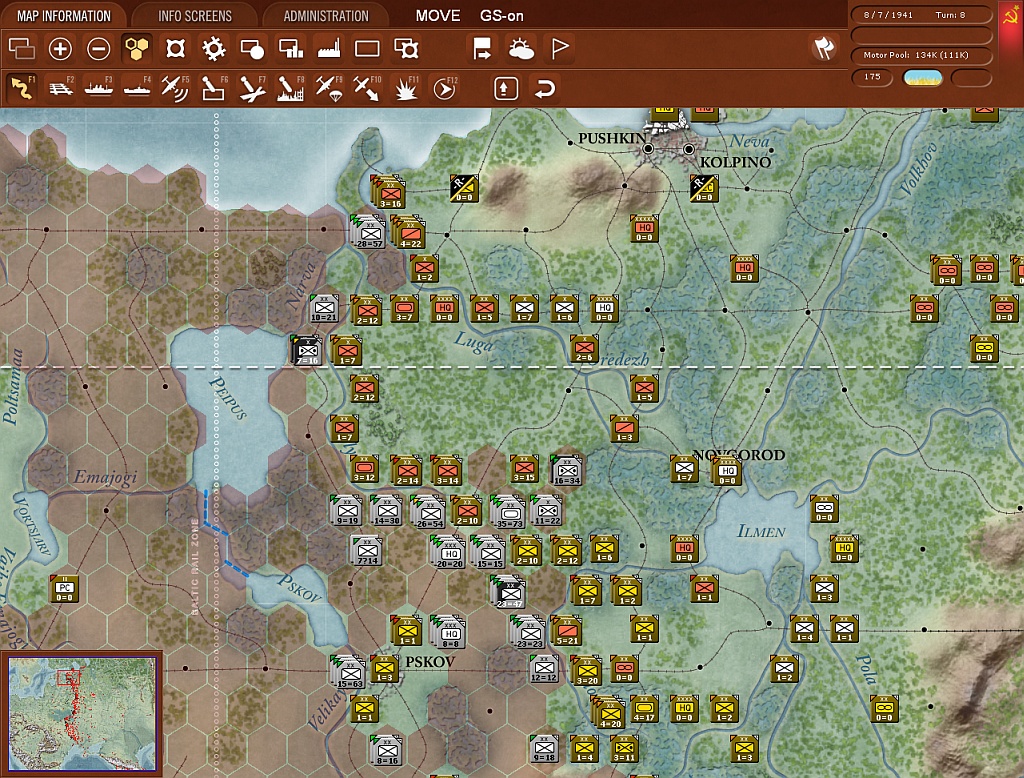The width and height of the screenshot is (1024, 778).
Task: Select the German unit marked 9=18
Action: [544, 749]
